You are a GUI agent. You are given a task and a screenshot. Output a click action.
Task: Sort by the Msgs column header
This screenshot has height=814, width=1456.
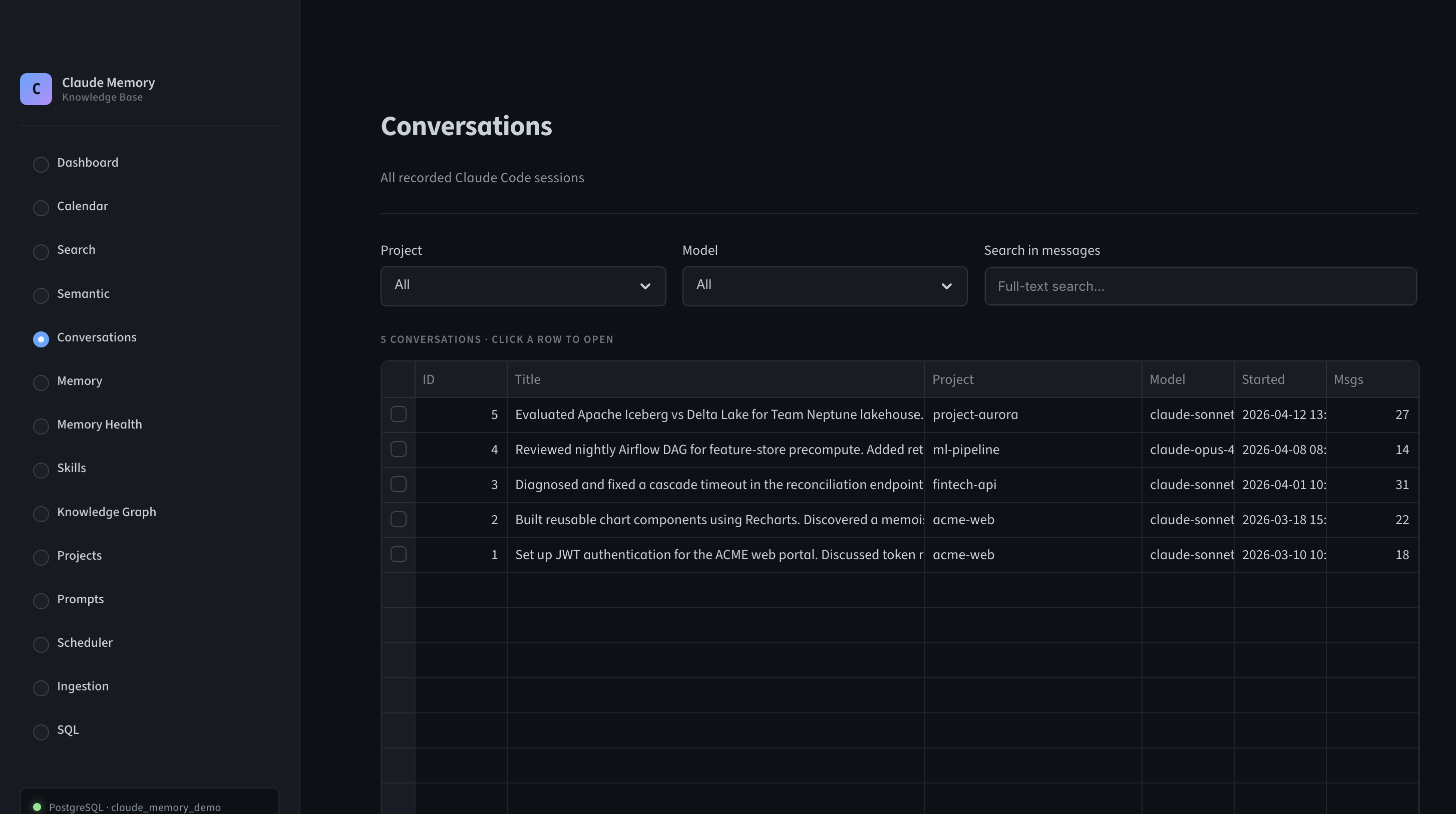tap(1372, 379)
